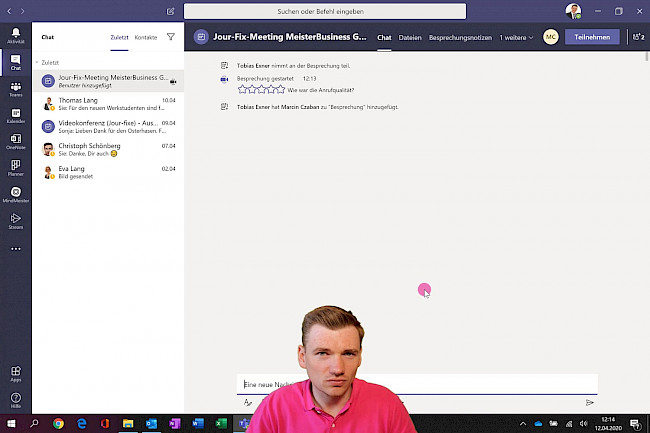Switch to the Kontakte tab

146,36
